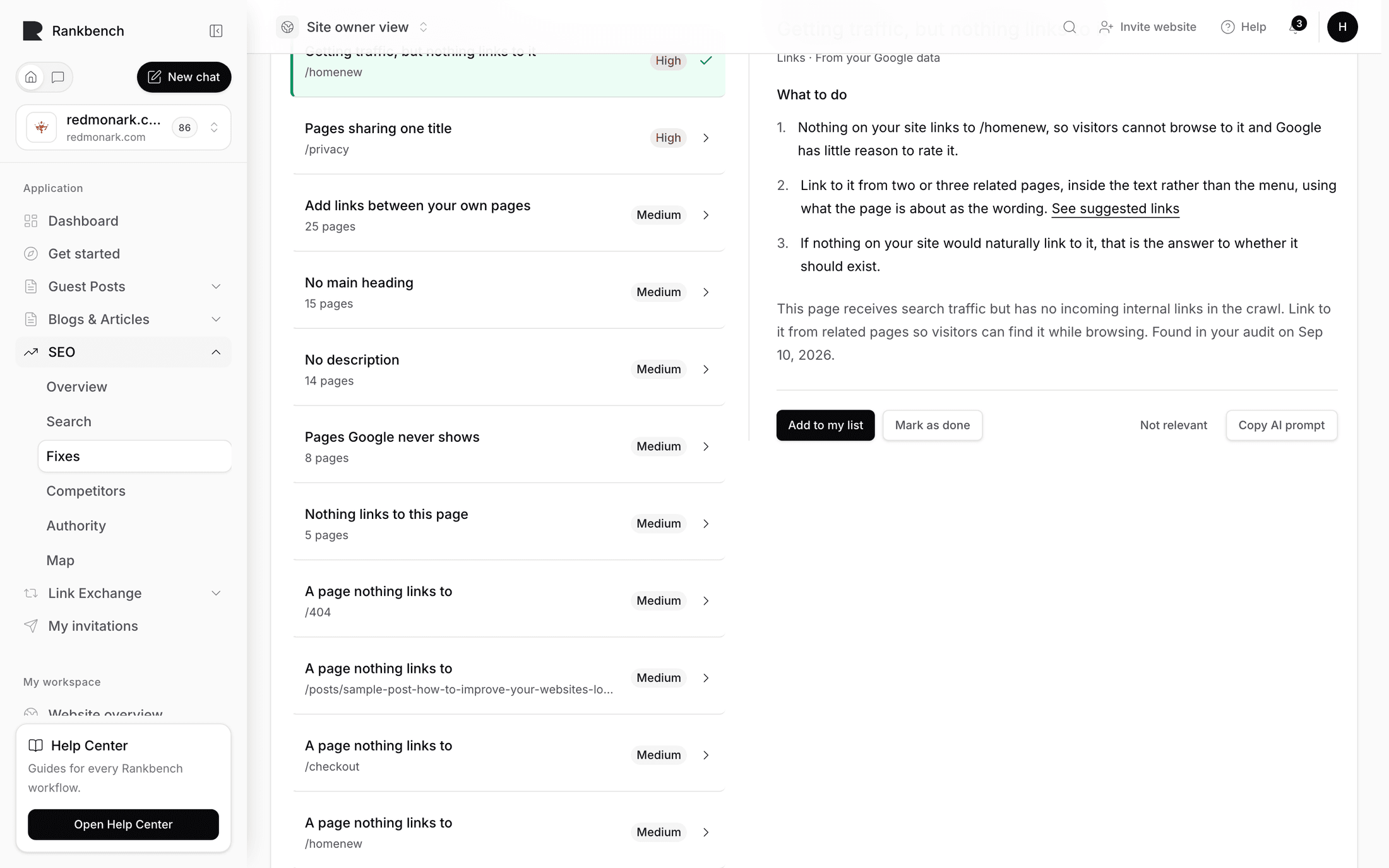The image size is (1389, 868).
Task: Click the SEO trend arrow icon
Action: click(x=31, y=352)
